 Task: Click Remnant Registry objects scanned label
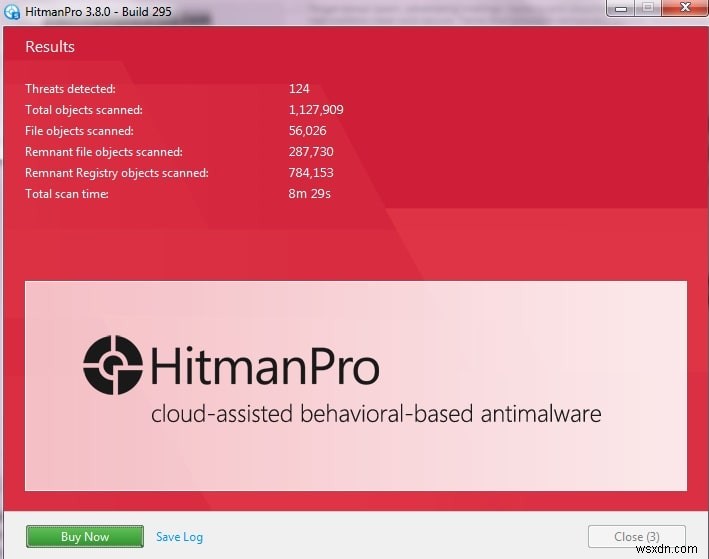(x=117, y=173)
